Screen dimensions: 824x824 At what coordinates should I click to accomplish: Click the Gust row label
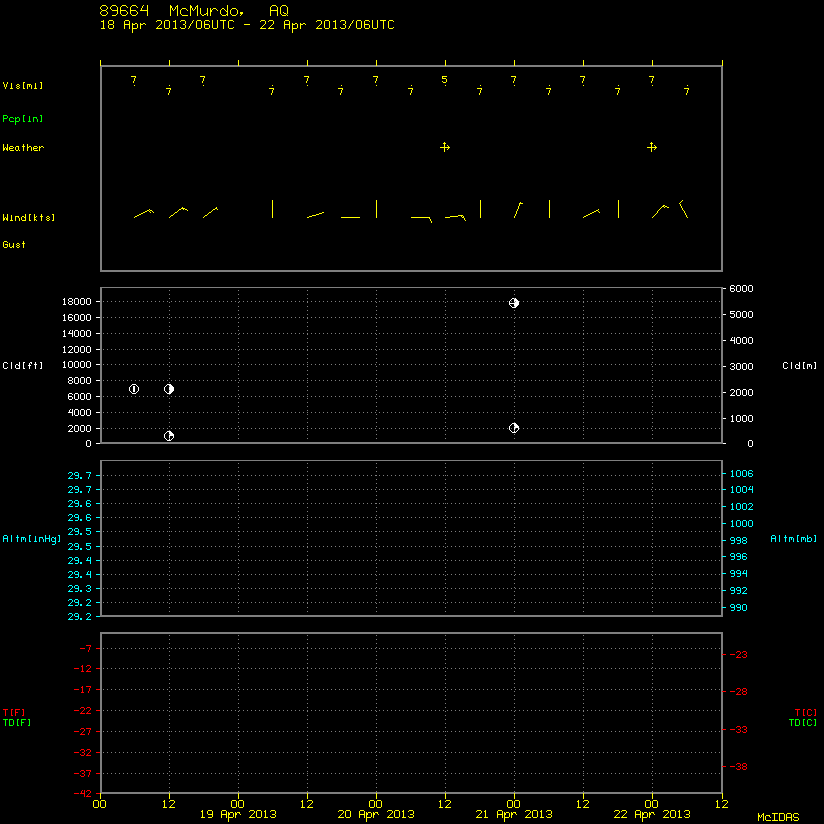[14, 244]
